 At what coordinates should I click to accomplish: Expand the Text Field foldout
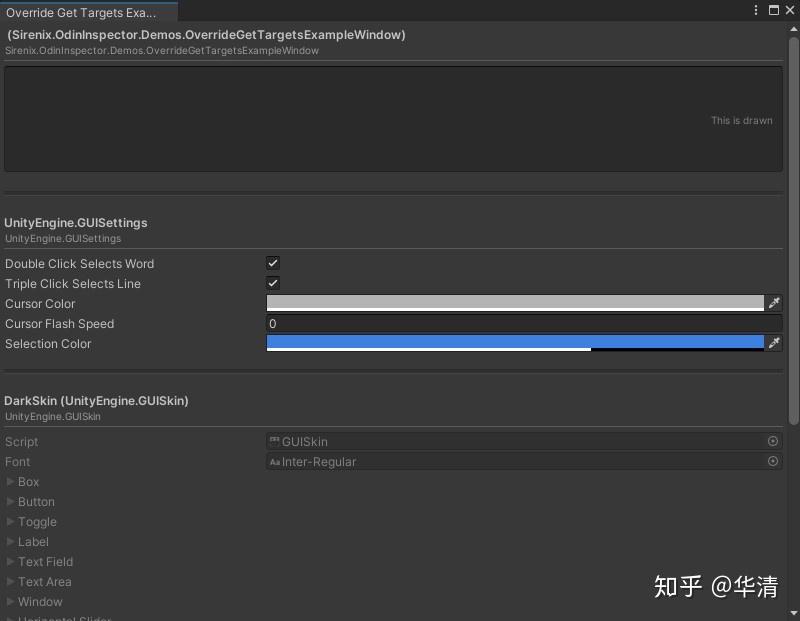(x=10, y=561)
